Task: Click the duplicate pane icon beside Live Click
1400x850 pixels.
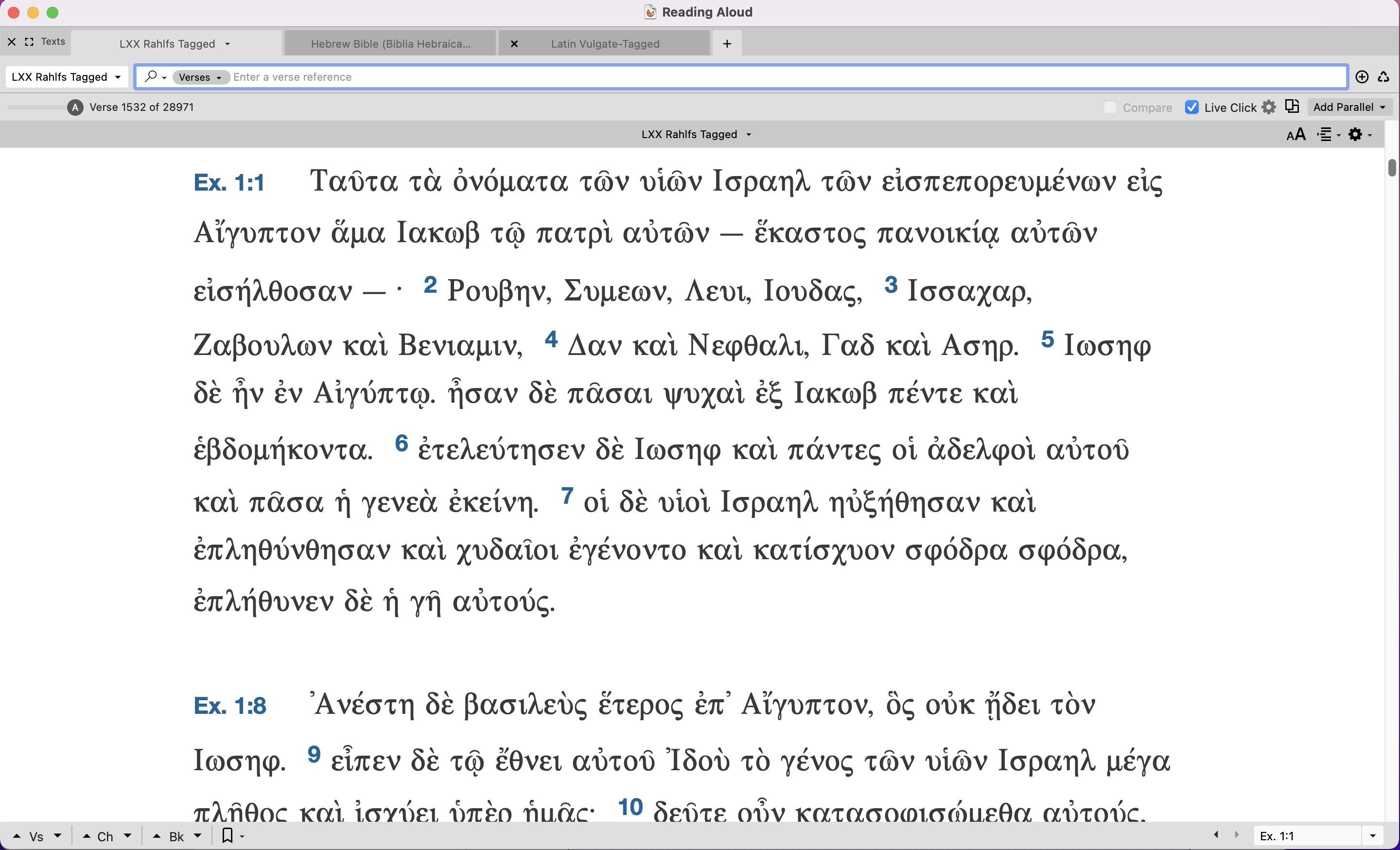Action: click(x=1292, y=107)
